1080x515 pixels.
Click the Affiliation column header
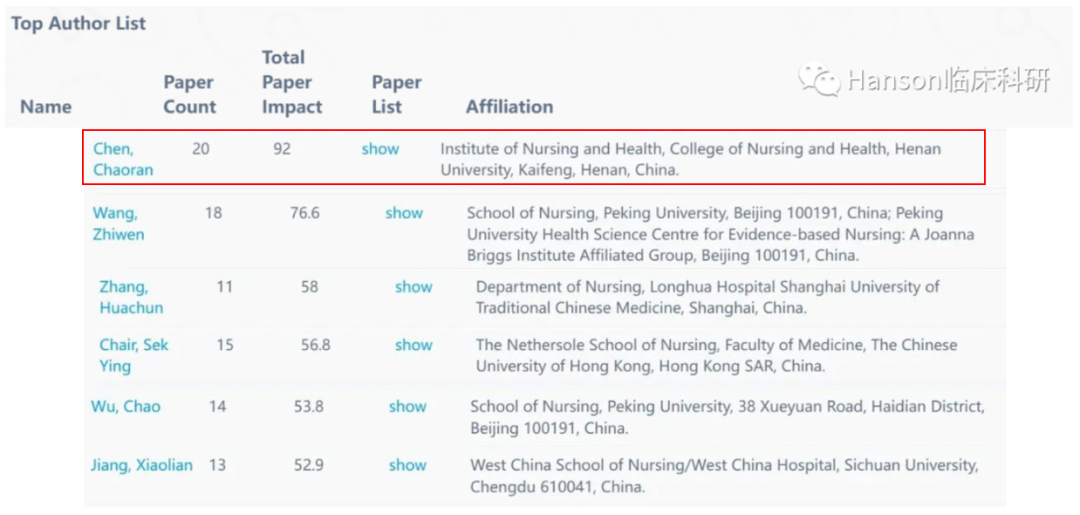pyautogui.click(x=510, y=107)
